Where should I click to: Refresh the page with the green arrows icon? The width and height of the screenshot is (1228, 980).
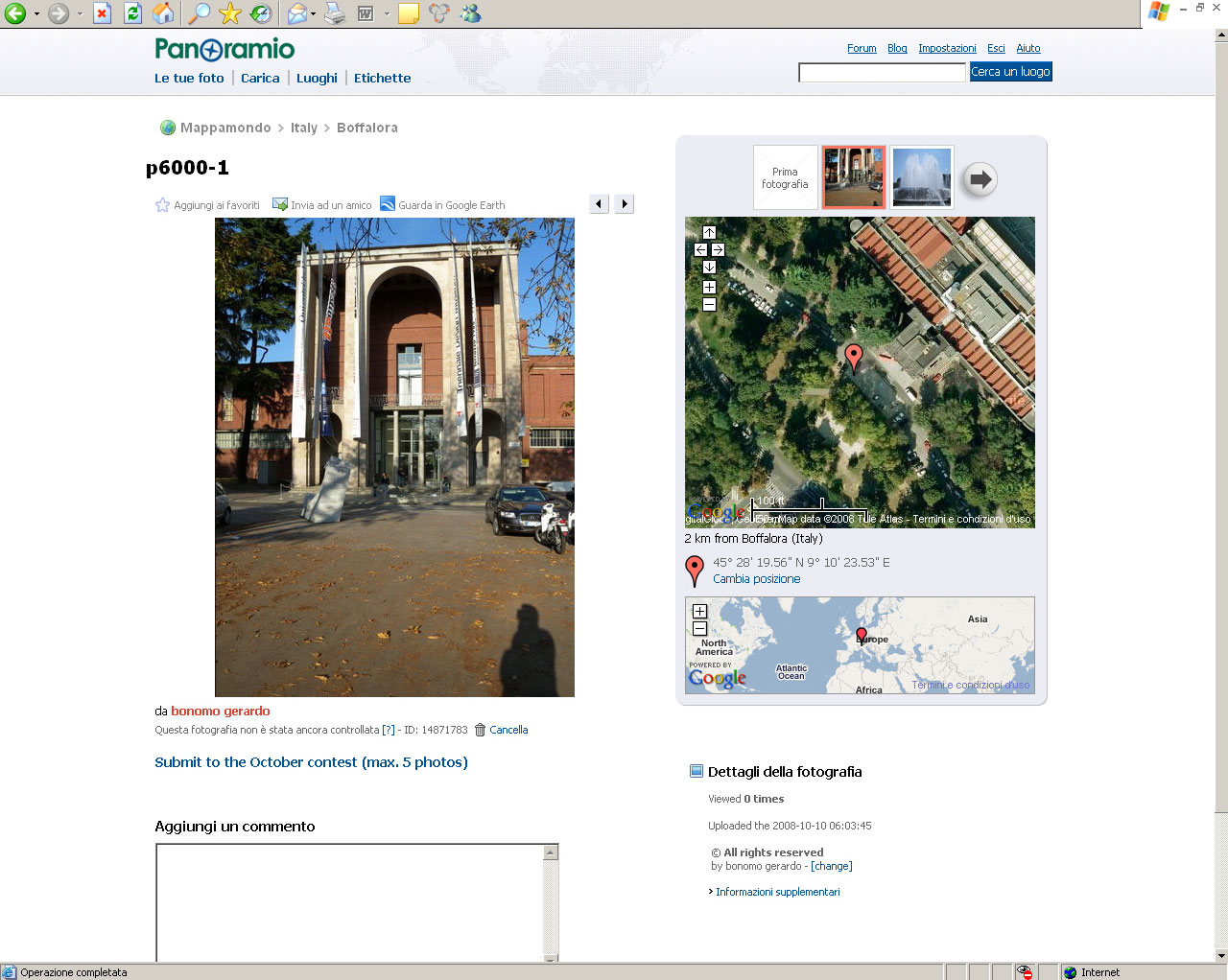click(x=132, y=13)
